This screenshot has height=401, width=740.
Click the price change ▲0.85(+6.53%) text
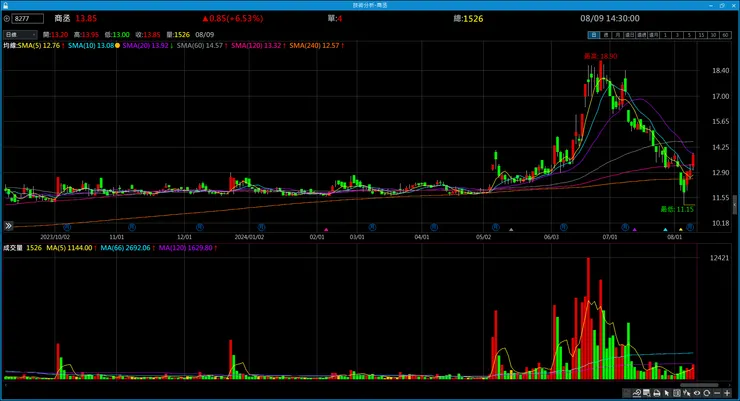[x=232, y=18]
